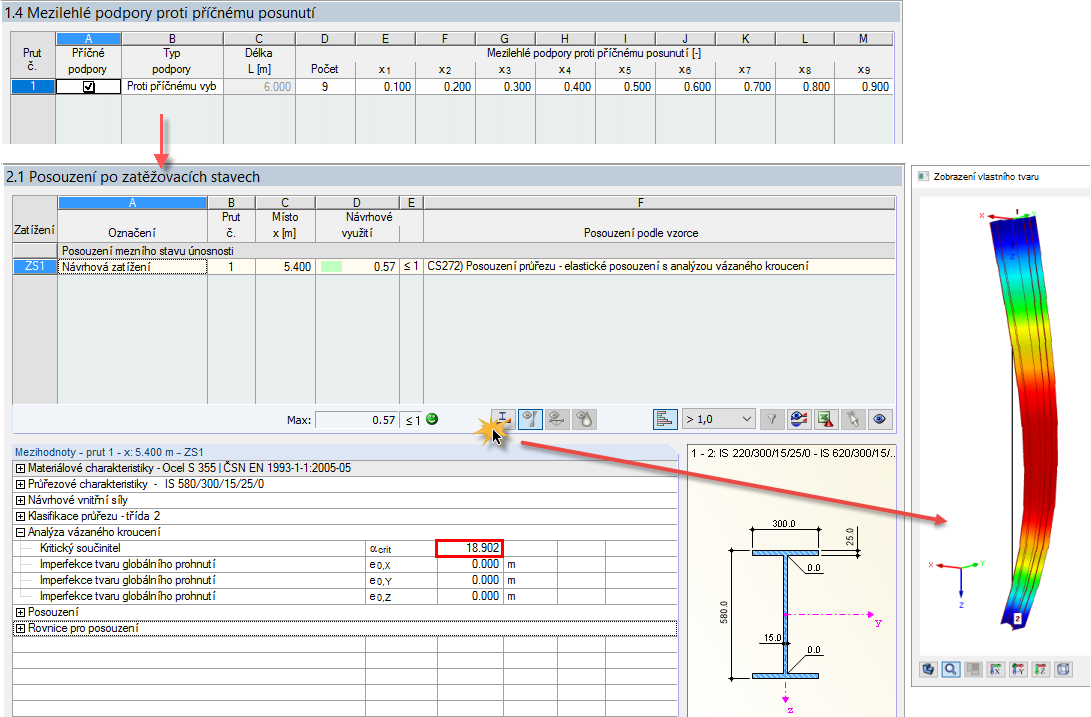The image size is (1091, 717).
Task: Expand Rovnice pro posouzení row
Action: pyautogui.click(x=20, y=629)
